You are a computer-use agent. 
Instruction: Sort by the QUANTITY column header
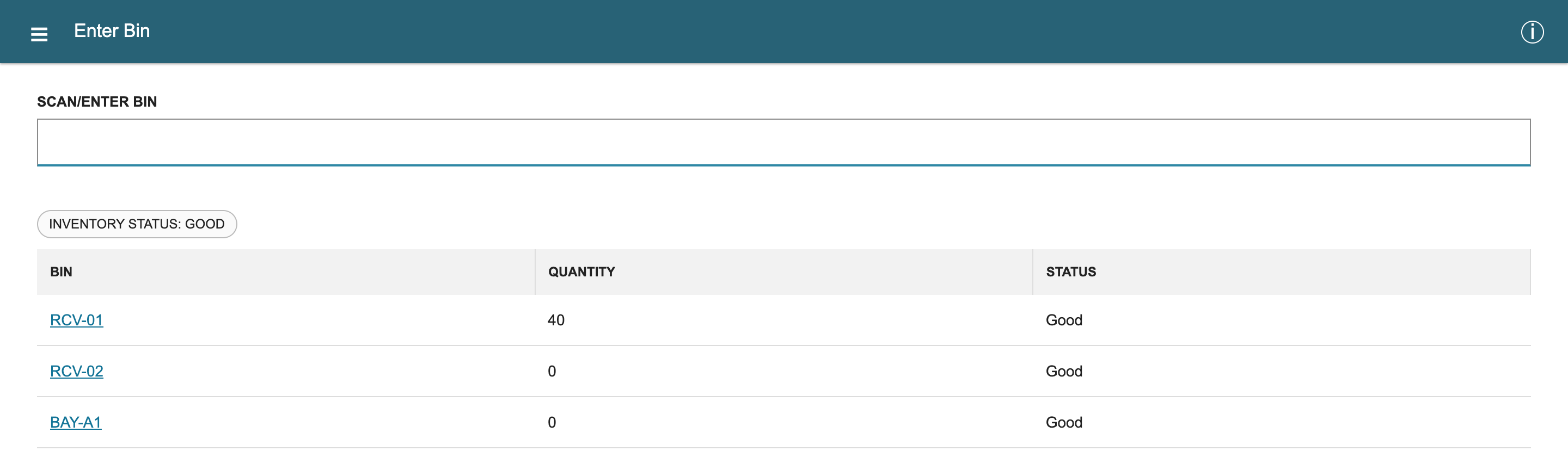pyautogui.click(x=581, y=272)
